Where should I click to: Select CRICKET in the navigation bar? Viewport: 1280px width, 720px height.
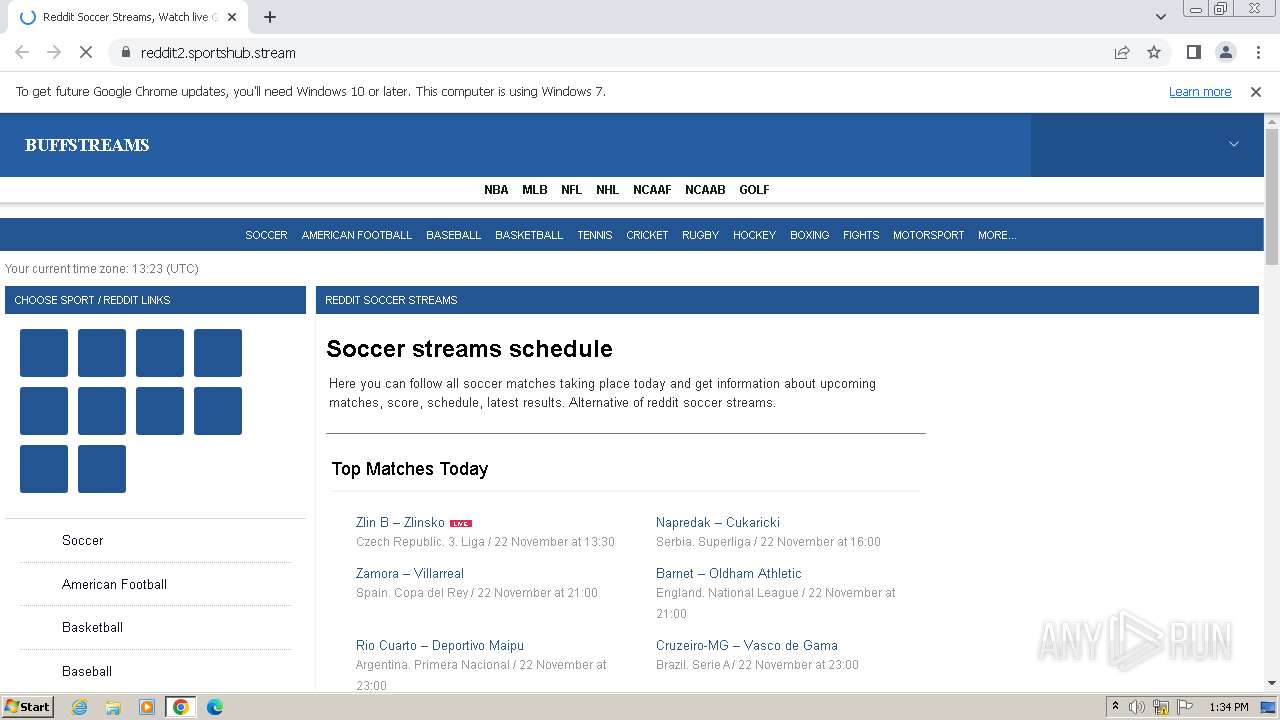647,235
